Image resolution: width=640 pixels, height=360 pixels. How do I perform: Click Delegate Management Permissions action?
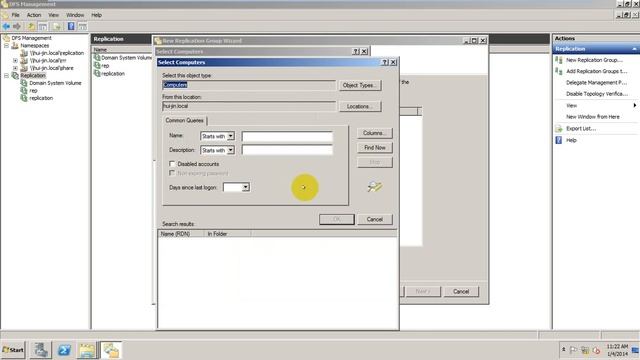596,82
